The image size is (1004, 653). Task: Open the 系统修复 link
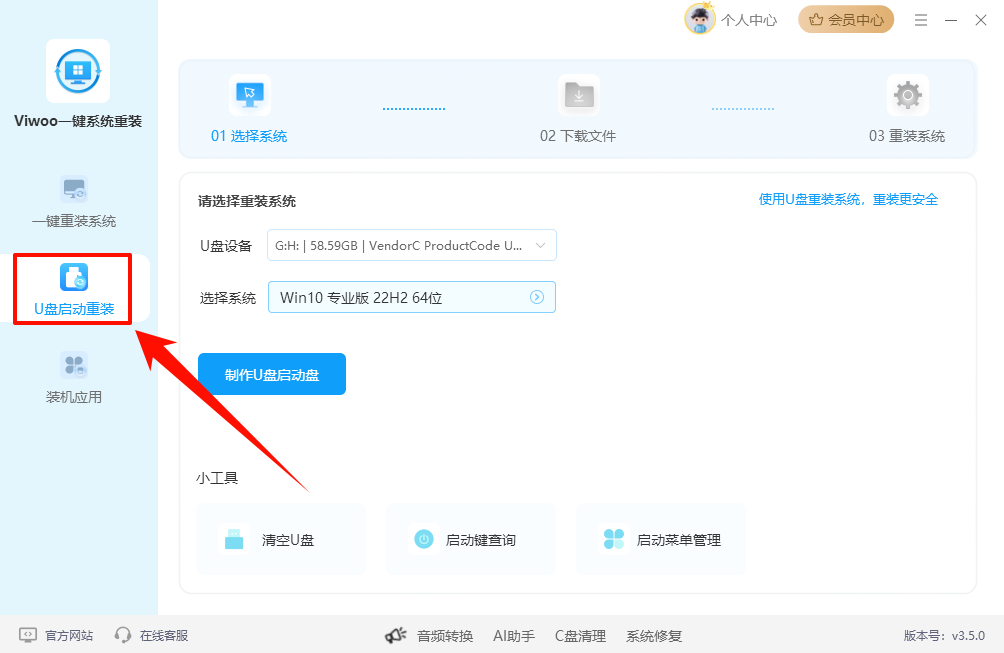point(654,636)
